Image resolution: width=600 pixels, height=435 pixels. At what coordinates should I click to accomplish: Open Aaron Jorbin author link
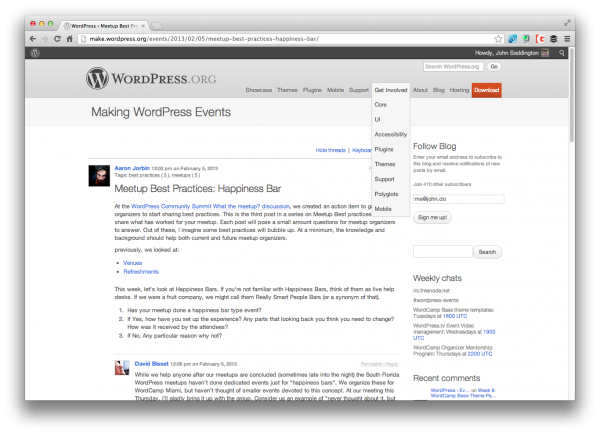tap(132, 168)
